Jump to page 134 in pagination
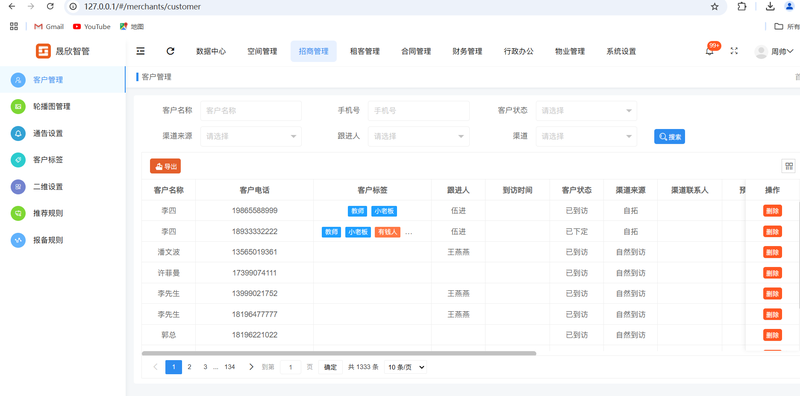800x396 pixels. tap(230, 367)
